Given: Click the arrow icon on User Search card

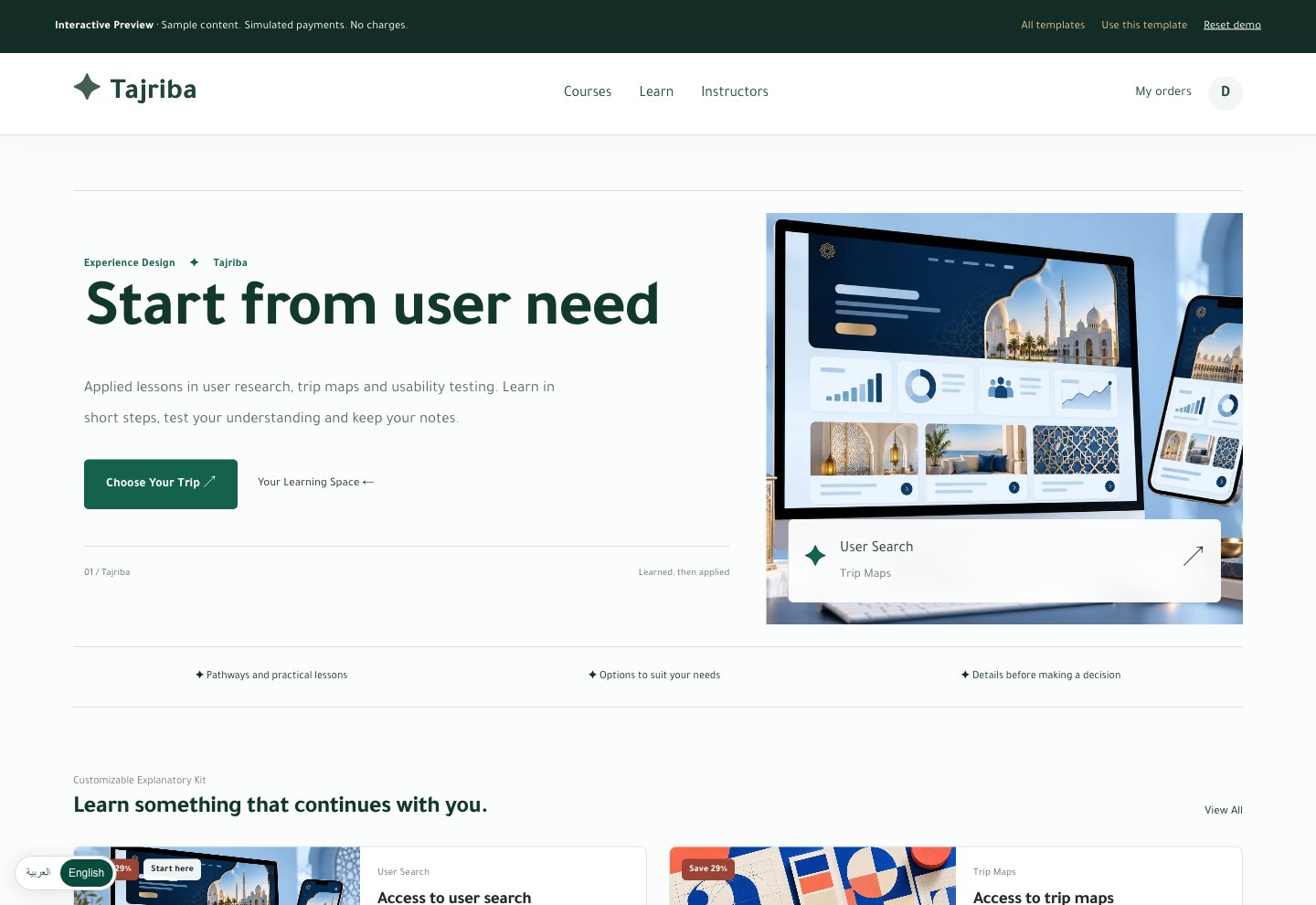Looking at the screenshot, I should click(x=1193, y=556).
